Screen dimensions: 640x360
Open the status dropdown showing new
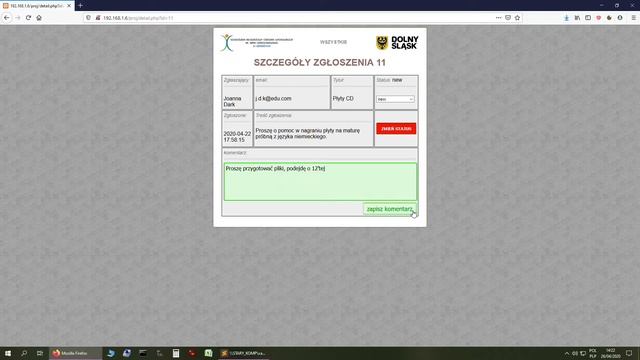coord(395,99)
